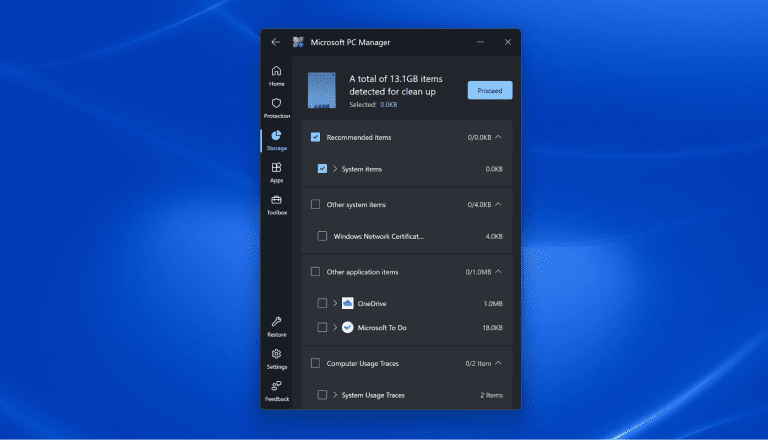Select the Storage tab in sidebar
Screen dimensions: 768x440
[276, 140]
